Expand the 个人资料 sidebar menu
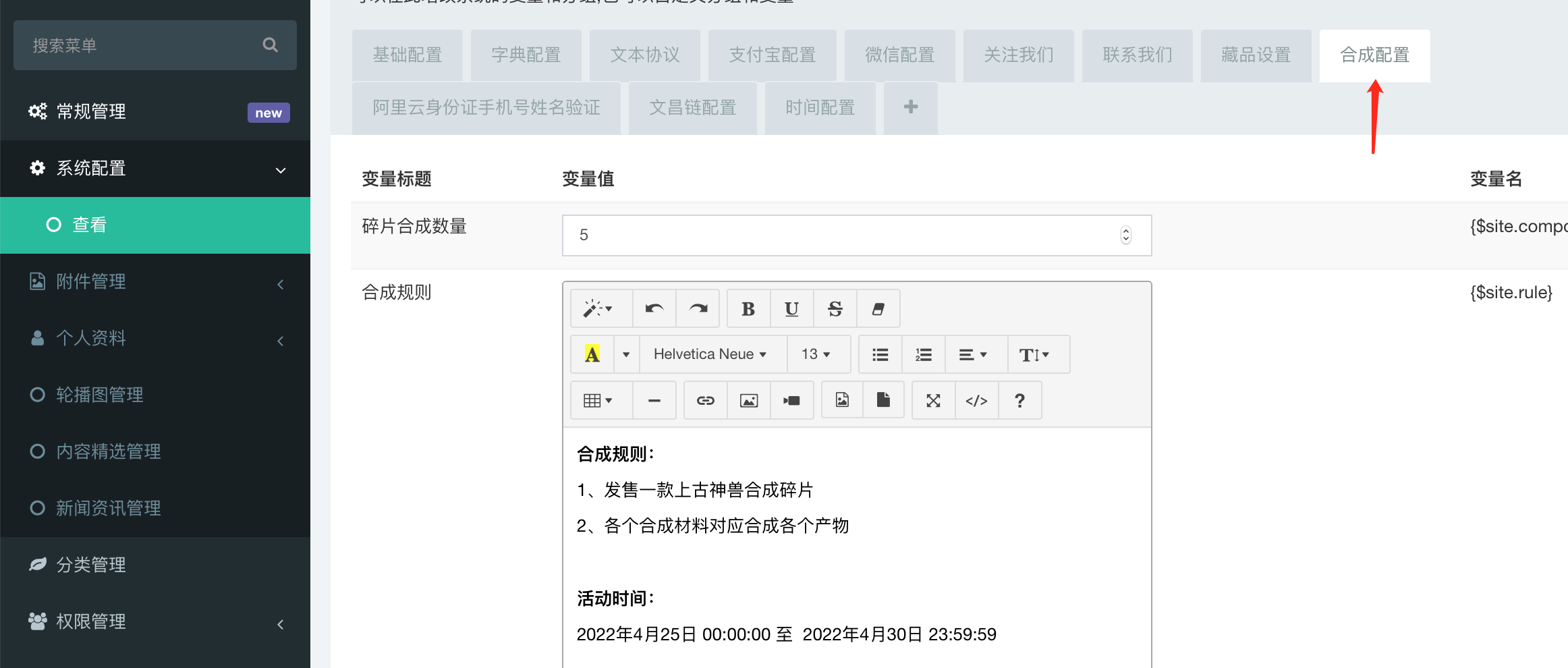 click(x=155, y=339)
